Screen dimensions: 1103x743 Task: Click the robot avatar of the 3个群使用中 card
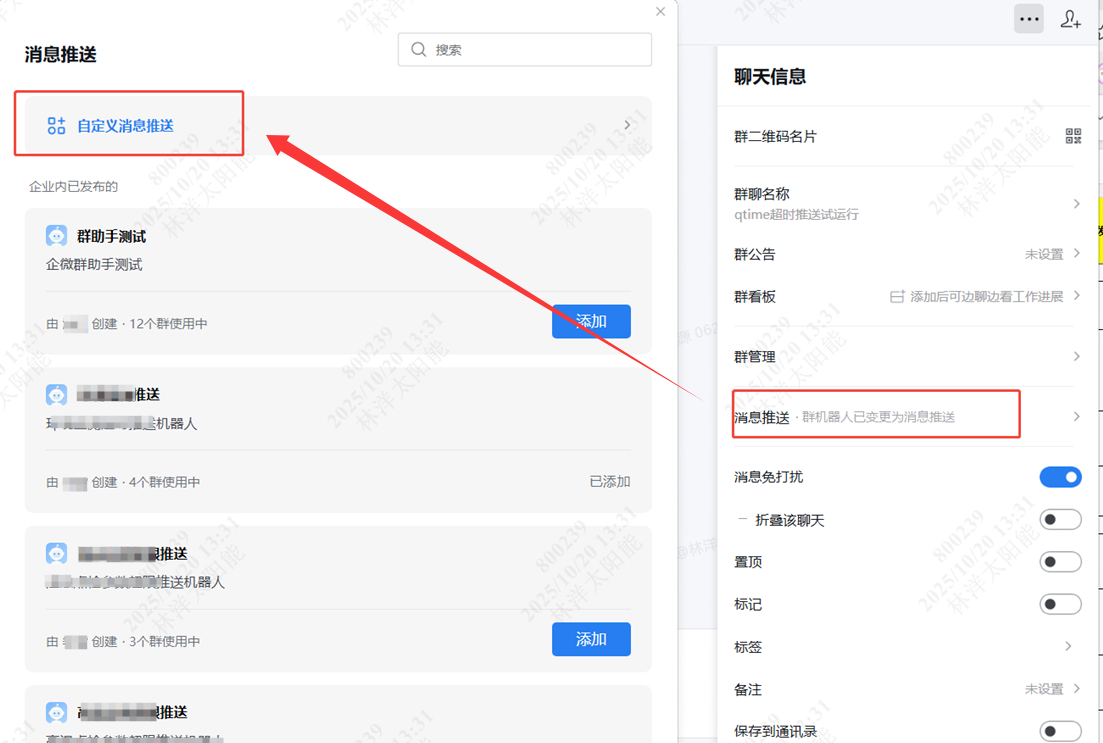(56, 554)
